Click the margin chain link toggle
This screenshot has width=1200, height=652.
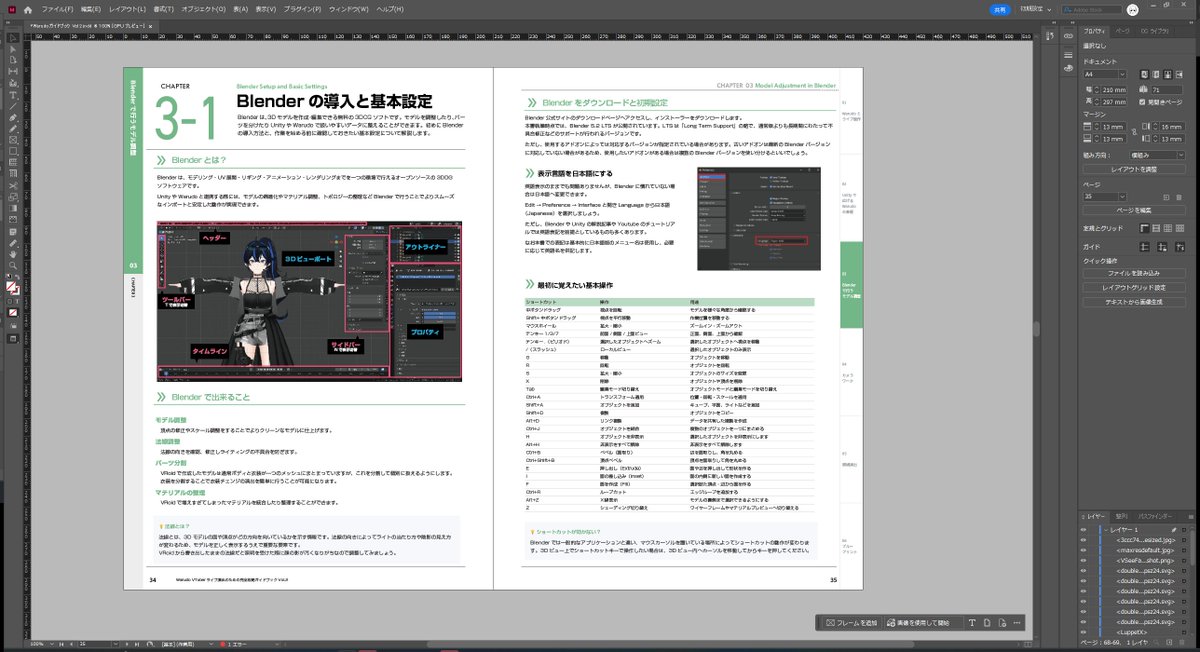click(1135, 132)
